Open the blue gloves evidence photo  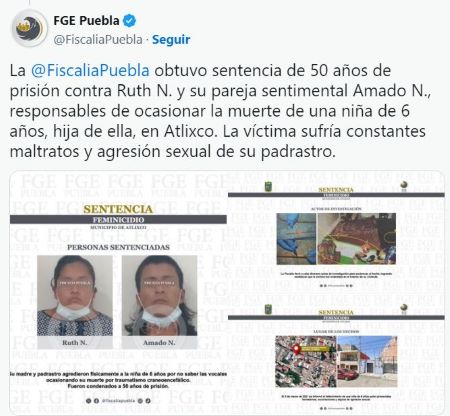click(296, 239)
